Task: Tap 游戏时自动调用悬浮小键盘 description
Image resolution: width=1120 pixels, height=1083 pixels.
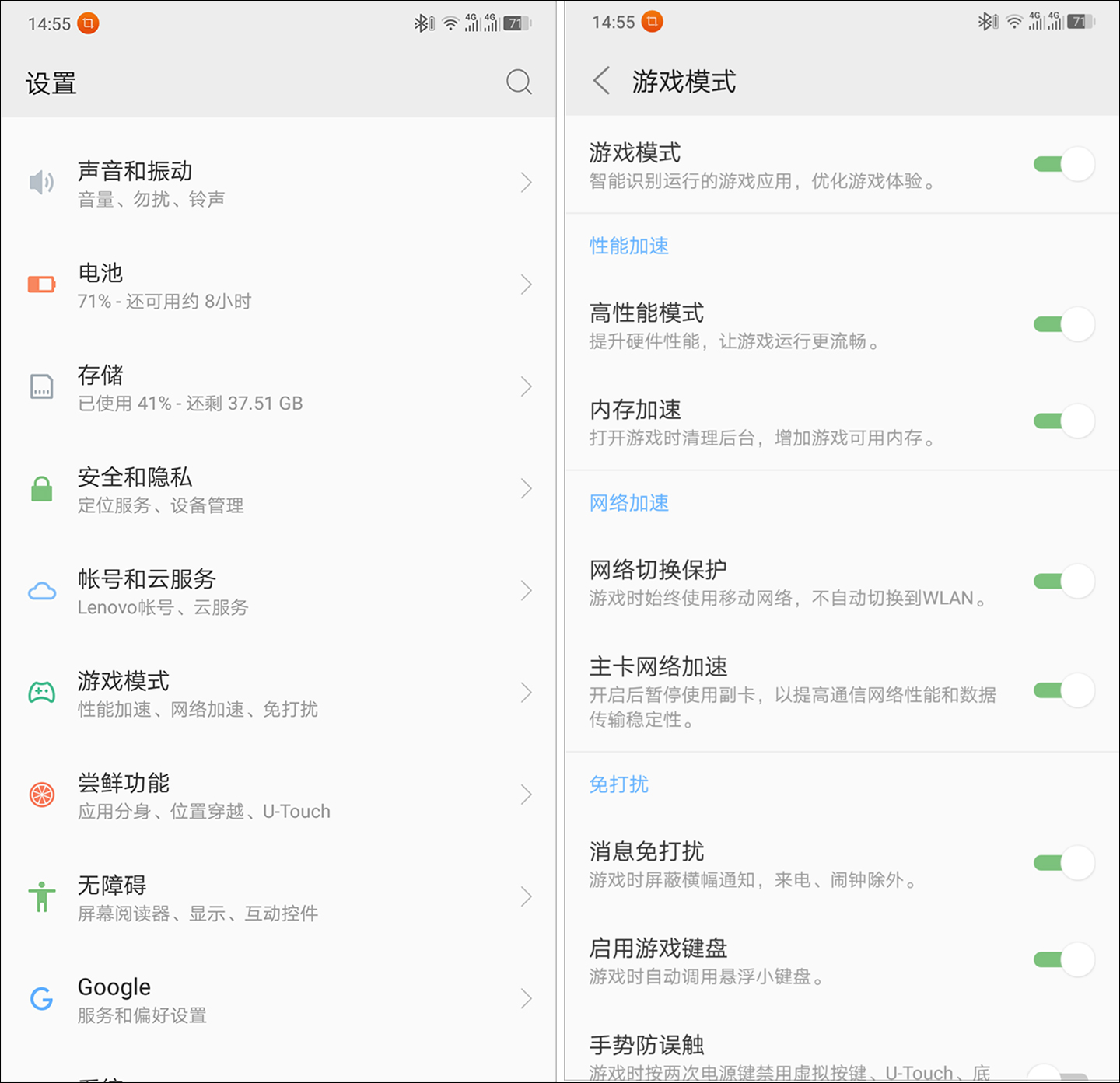Action: (x=707, y=976)
